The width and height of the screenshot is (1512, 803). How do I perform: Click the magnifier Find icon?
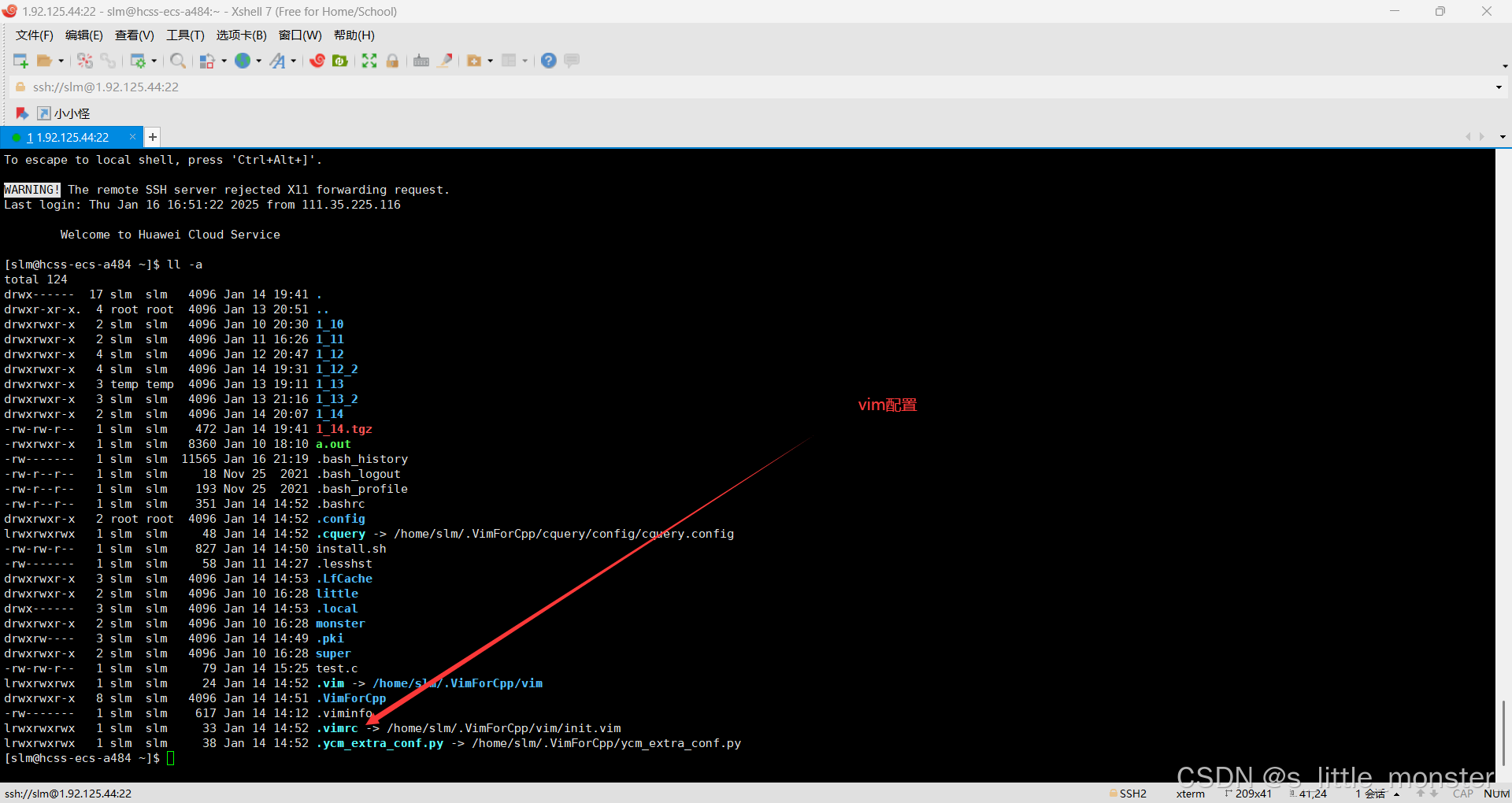coord(178,61)
